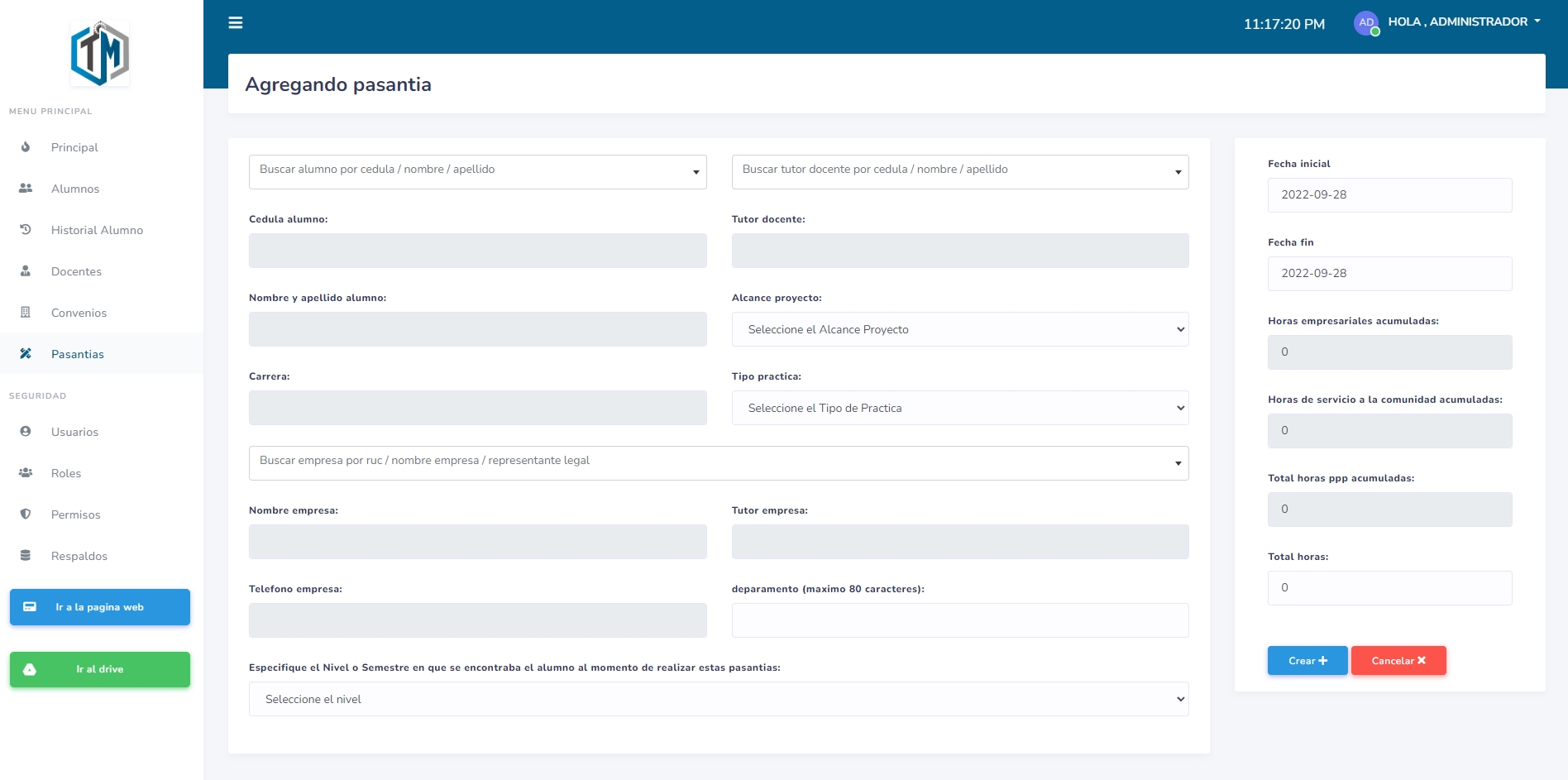Viewport: 1568px width, 780px height.
Task: Click the Roles group icon
Action: coord(26,473)
